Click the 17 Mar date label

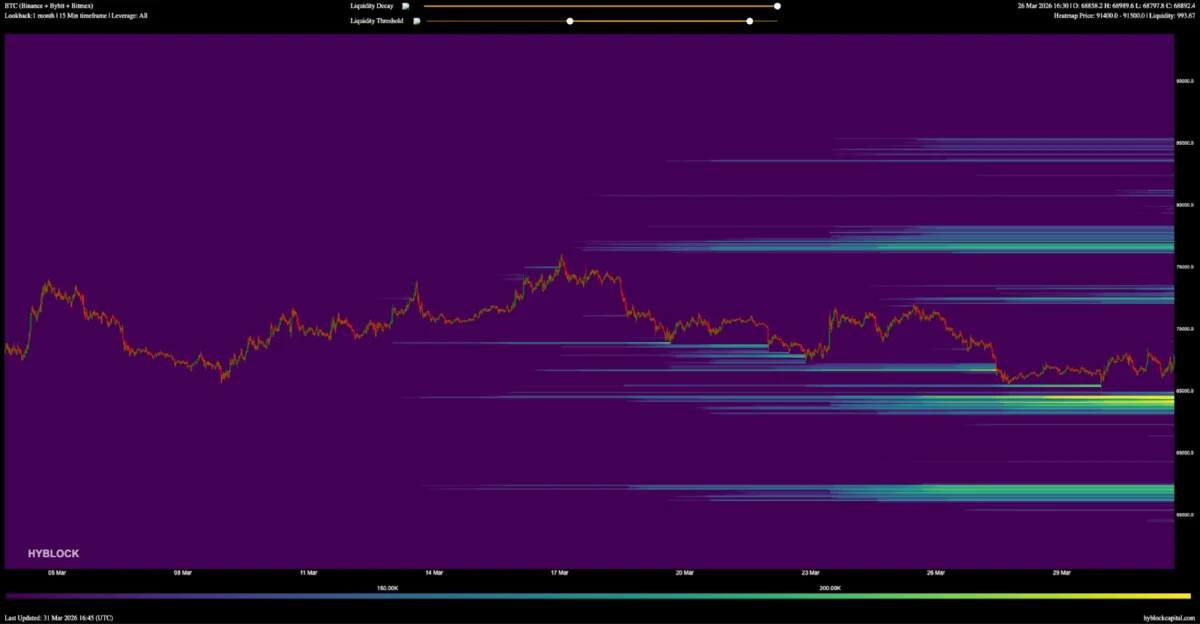(559, 573)
